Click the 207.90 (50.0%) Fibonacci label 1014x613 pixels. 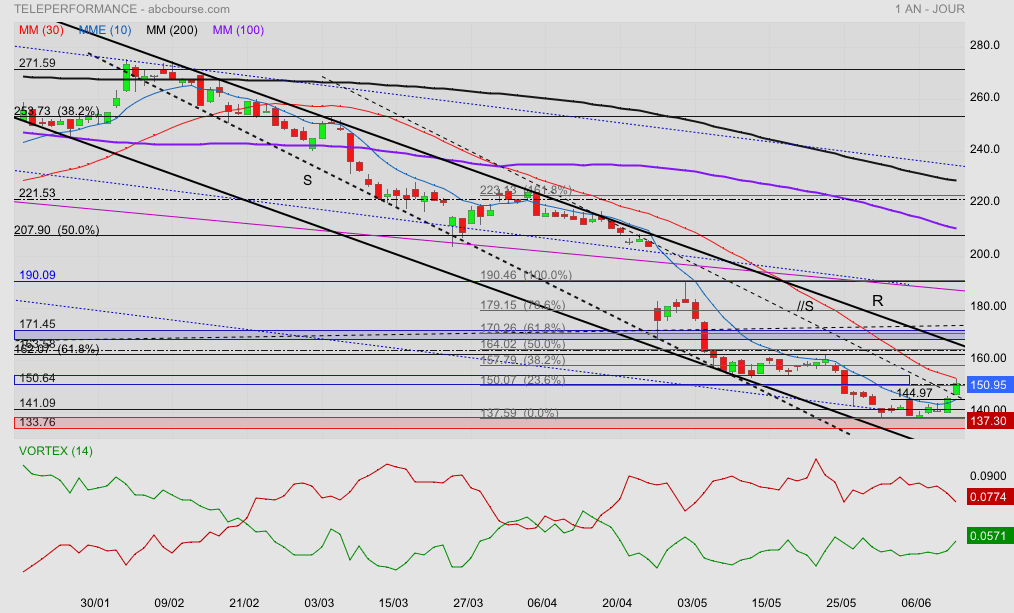[59, 230]
